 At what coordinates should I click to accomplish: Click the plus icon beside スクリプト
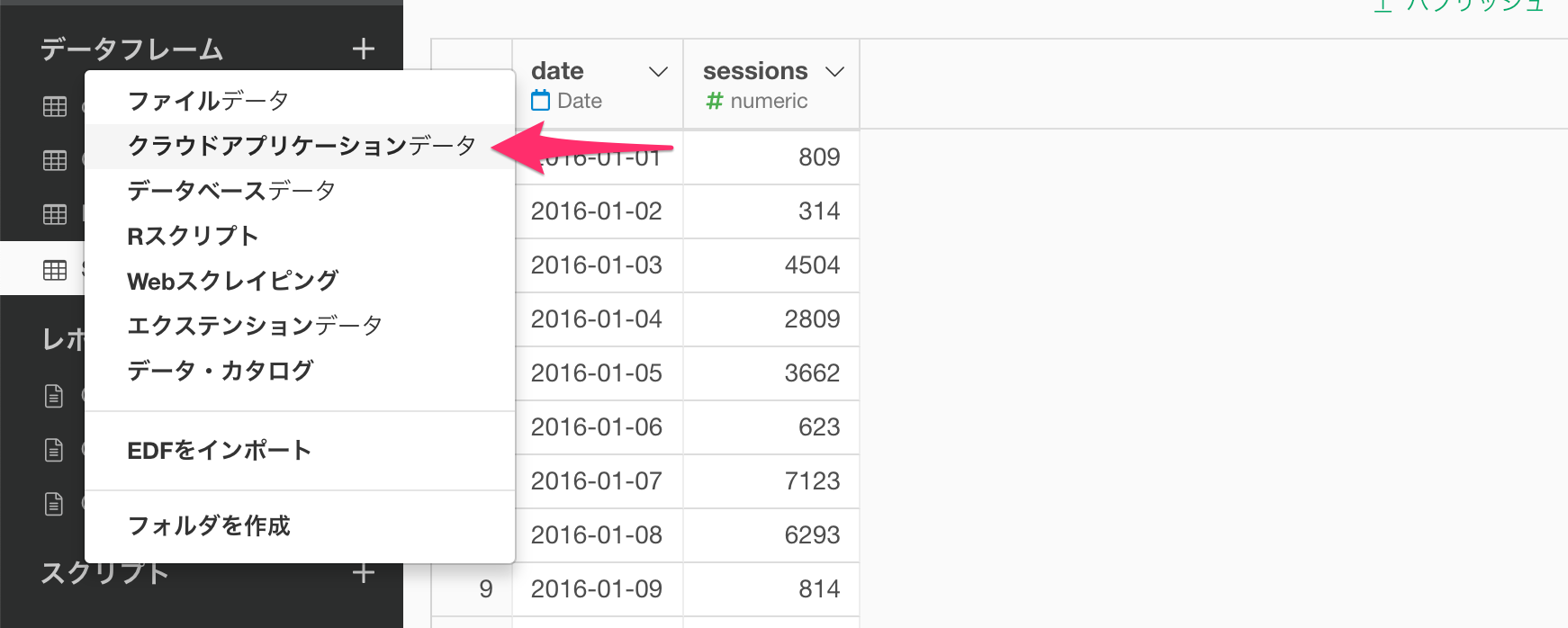click(364, 572)
